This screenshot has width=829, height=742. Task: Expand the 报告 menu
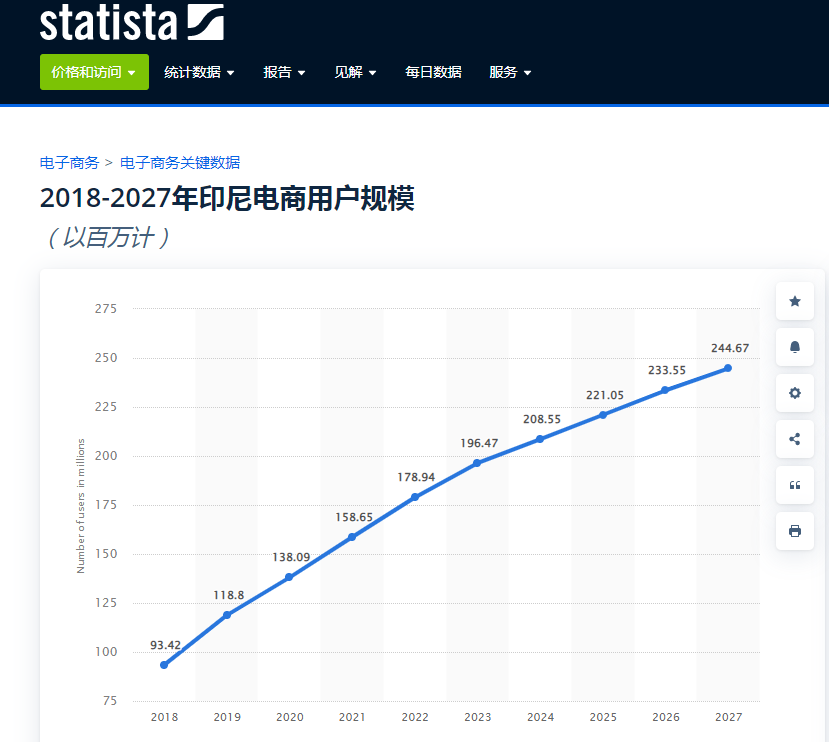coord(284,72)
